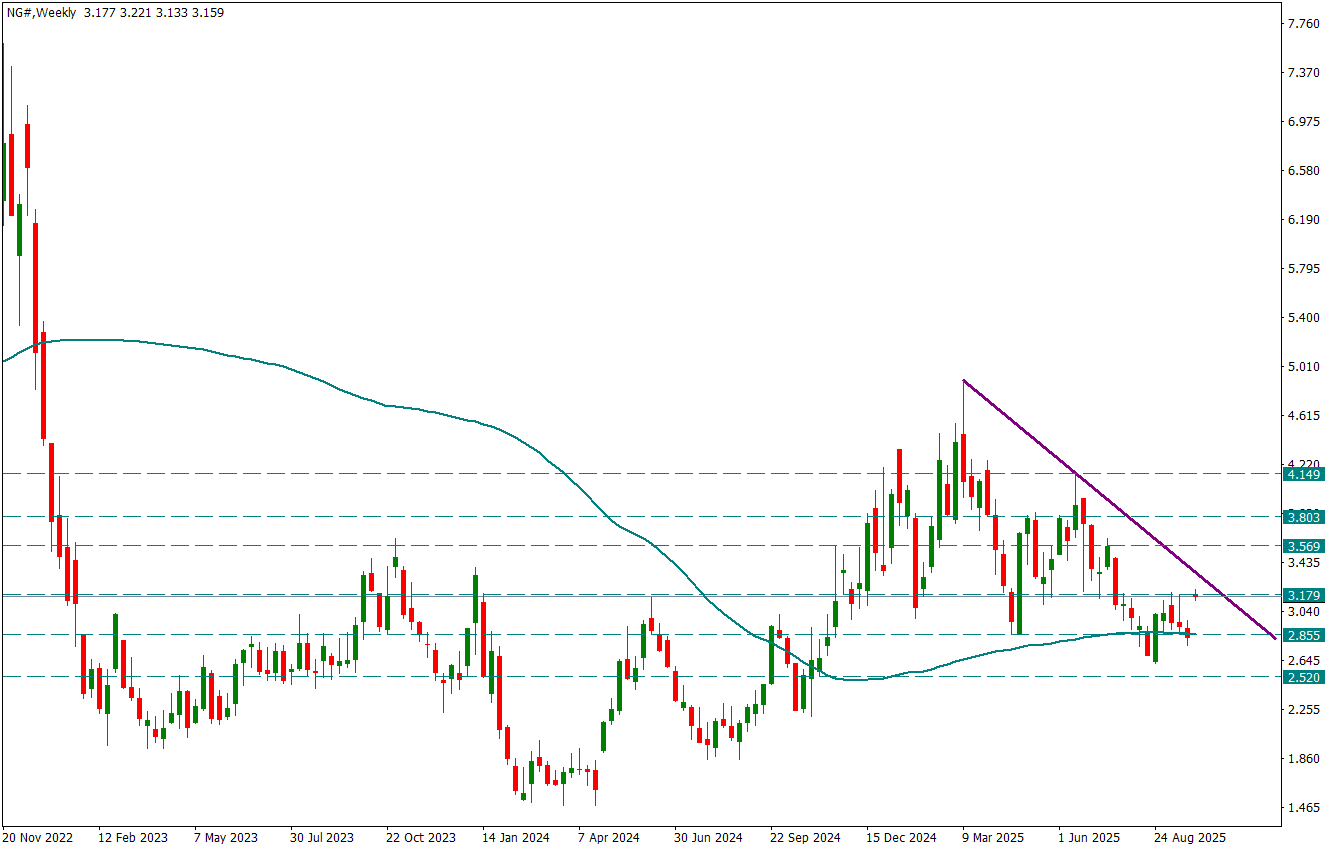Click the 15 Dec 2024 date label
Image resolution: width=1331 pixels, height=850 pixels.
coord(901,837)
